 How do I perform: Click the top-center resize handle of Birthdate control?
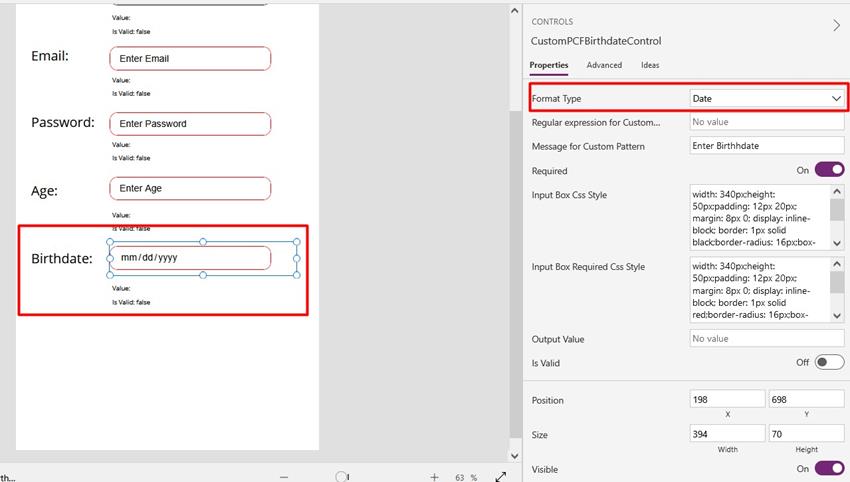click(203, 241)
